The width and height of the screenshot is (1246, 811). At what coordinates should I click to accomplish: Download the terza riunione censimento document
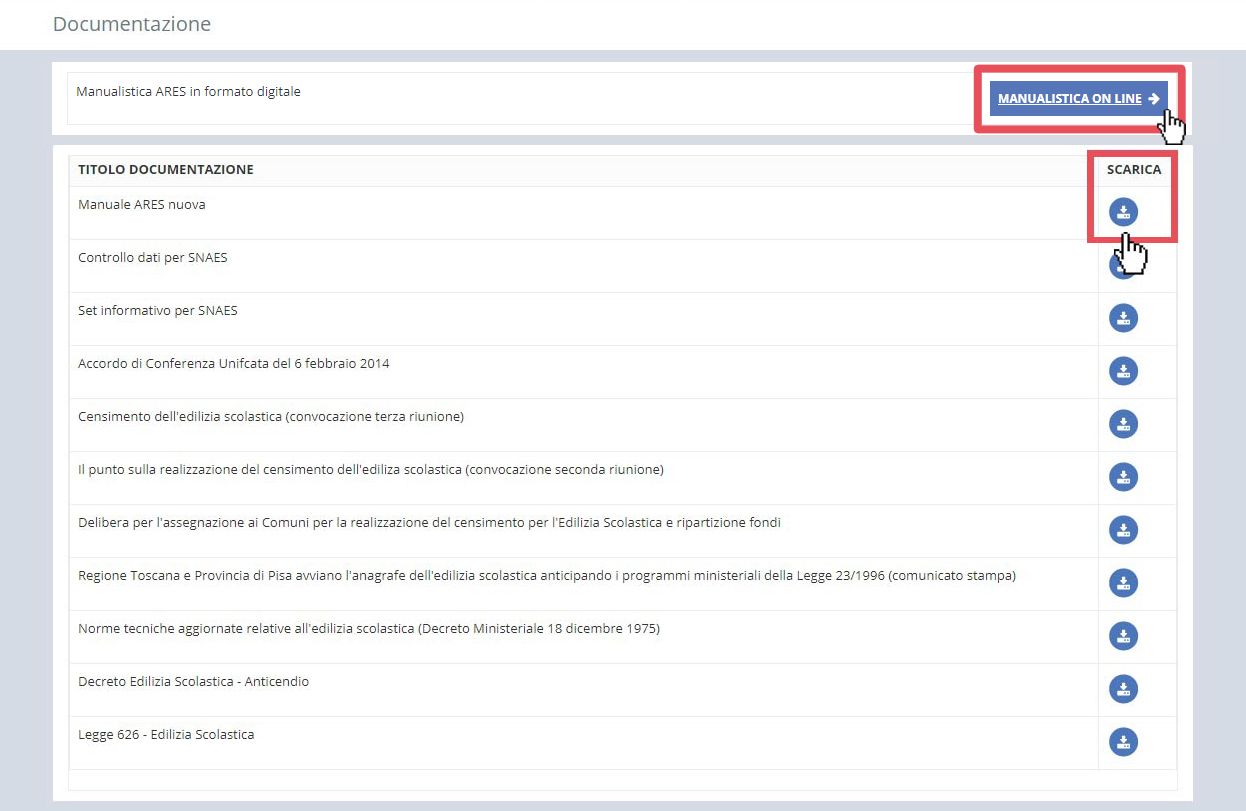[1123, 424]
